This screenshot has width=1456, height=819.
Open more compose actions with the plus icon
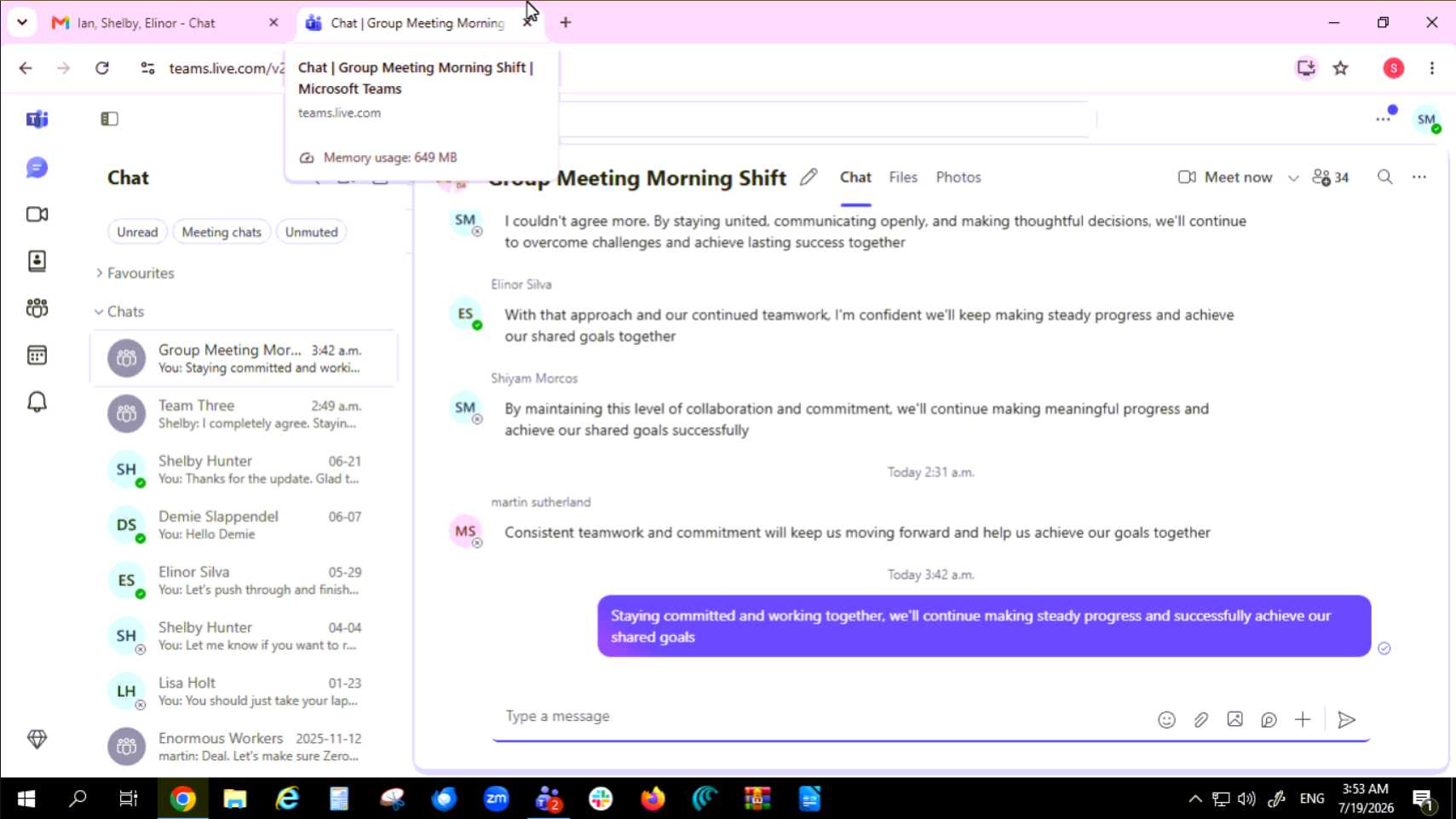tap(1303, 720)
